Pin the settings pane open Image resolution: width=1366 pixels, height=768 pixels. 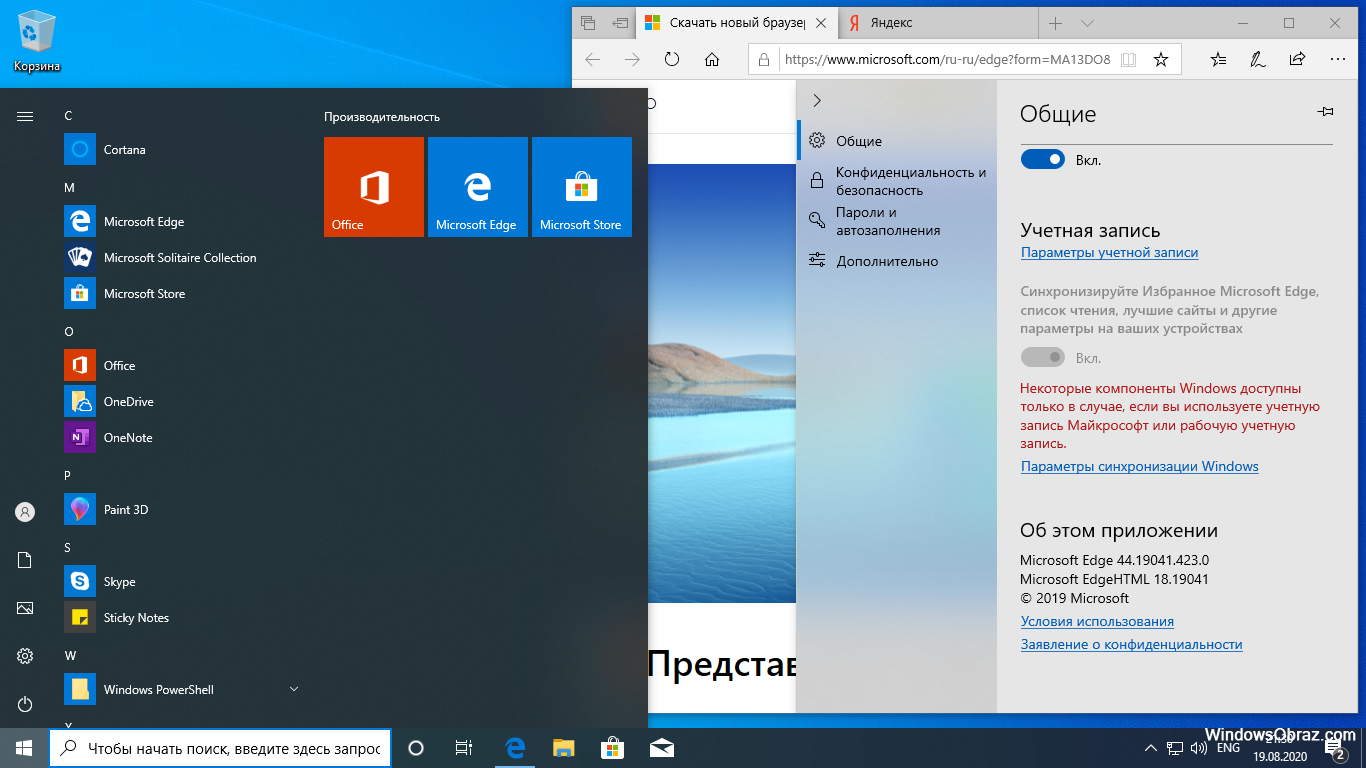pyautogui.click(x=1326, y=113)
